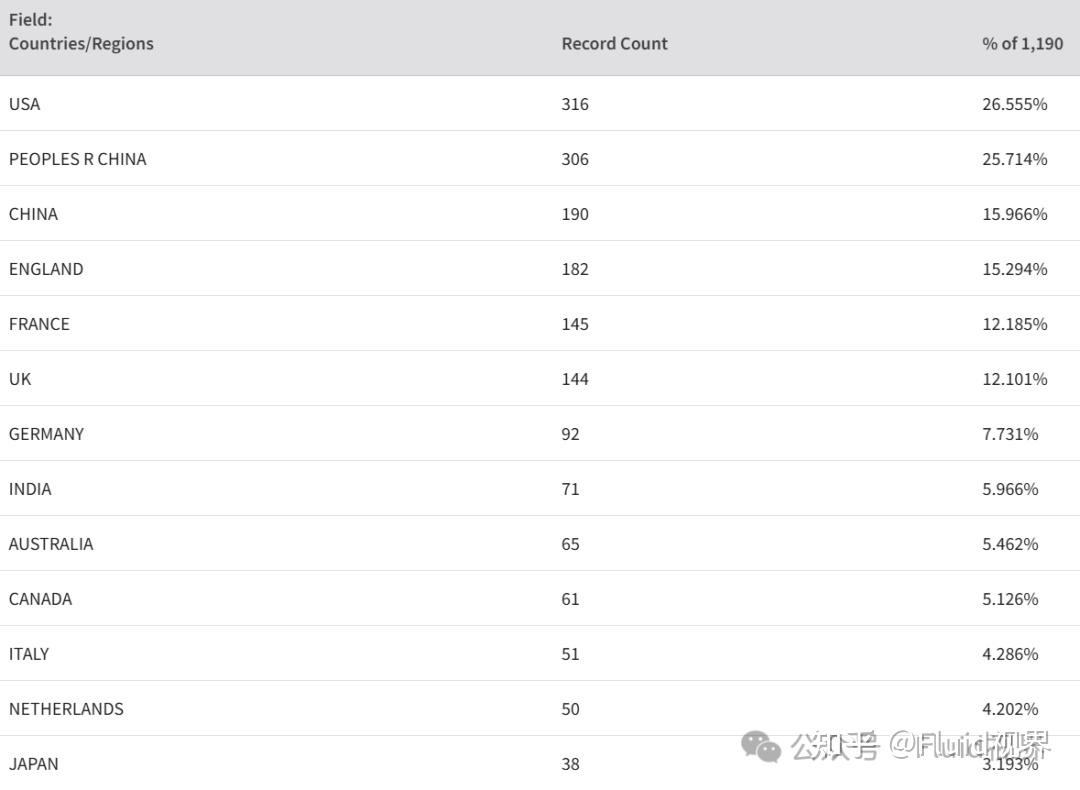The width and height of the screenshot is (1080, 790).
Task: Click AUSTRALIA's record count of 65
Action: 570,544
